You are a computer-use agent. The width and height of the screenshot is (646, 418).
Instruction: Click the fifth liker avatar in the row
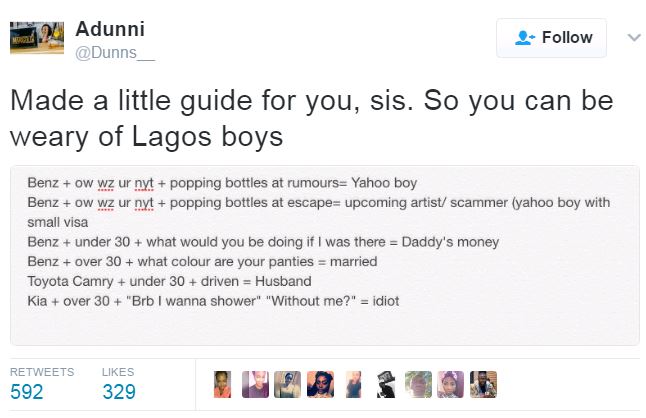[352, 385]
